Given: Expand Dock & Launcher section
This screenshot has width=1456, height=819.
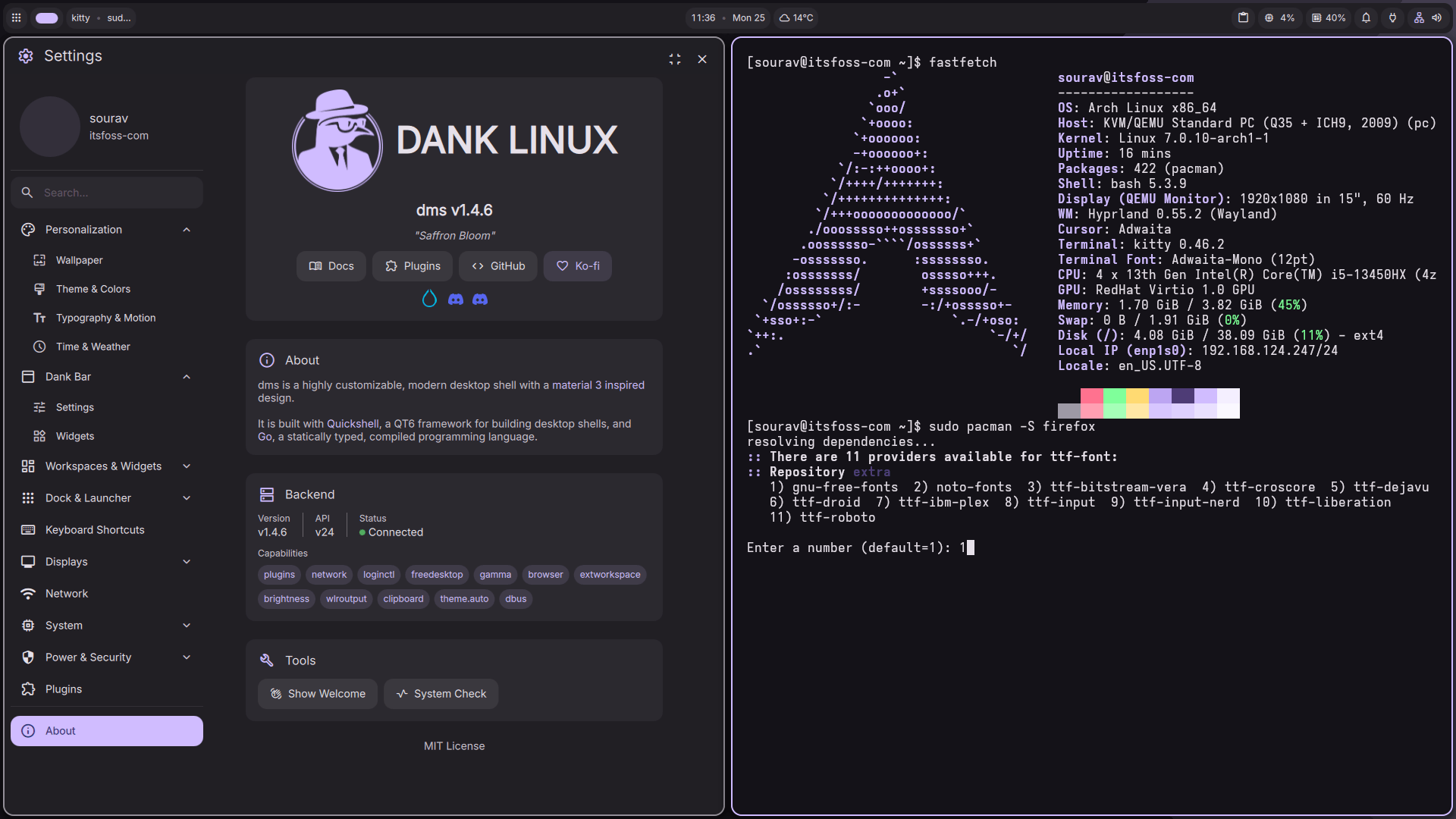Looking at the screenshot, I should [x=187, y=498].
